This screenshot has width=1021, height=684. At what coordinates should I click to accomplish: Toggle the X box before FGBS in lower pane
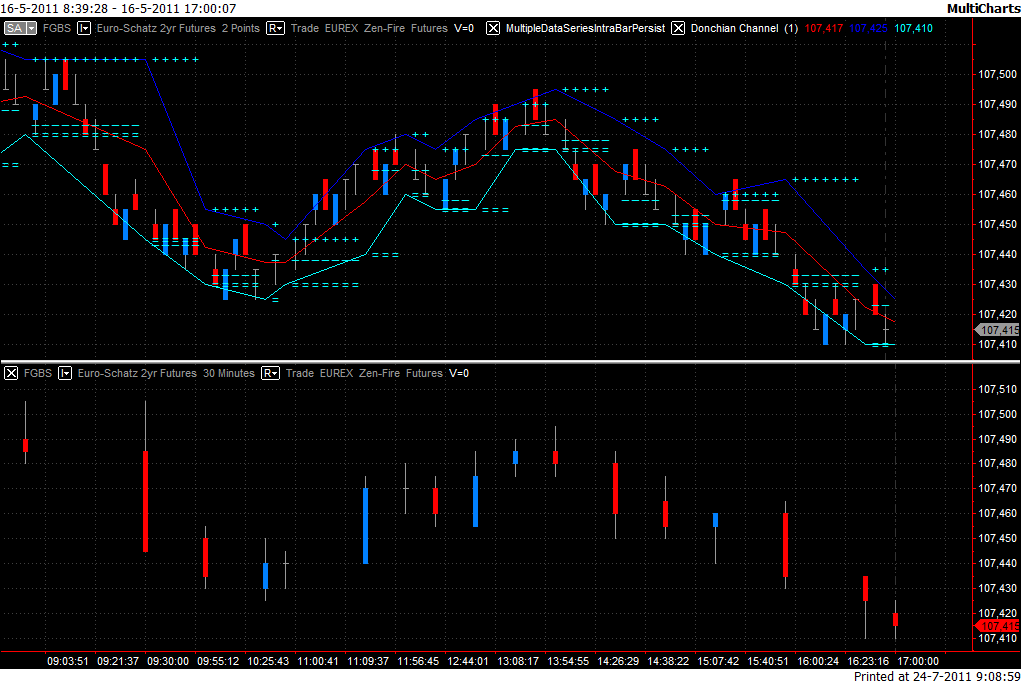11,373
